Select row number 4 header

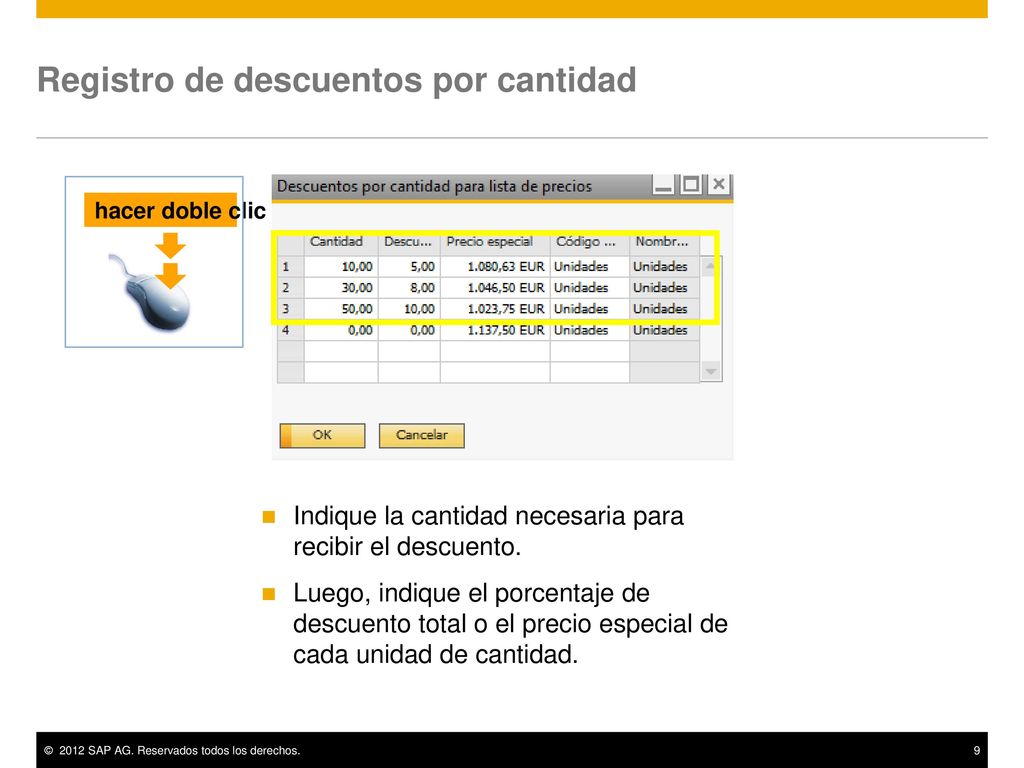click(x=291, y=330)
